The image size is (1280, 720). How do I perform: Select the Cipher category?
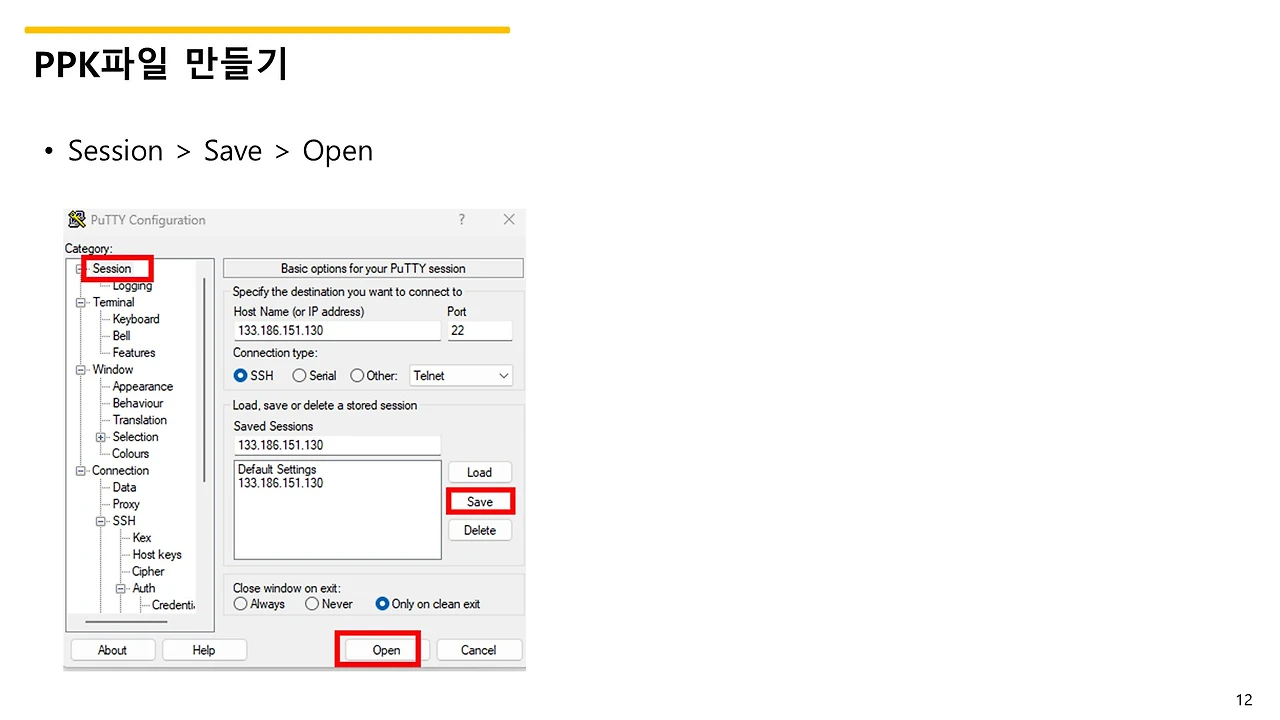pos(148,572)
